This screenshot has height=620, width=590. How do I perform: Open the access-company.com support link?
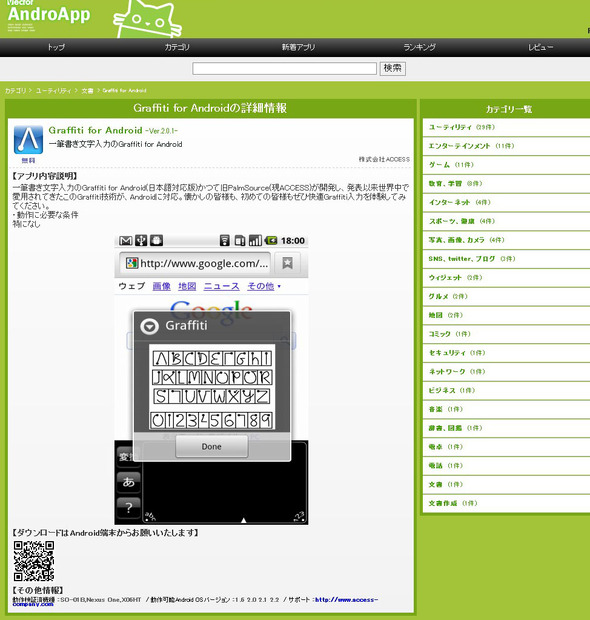click(346, 599)
